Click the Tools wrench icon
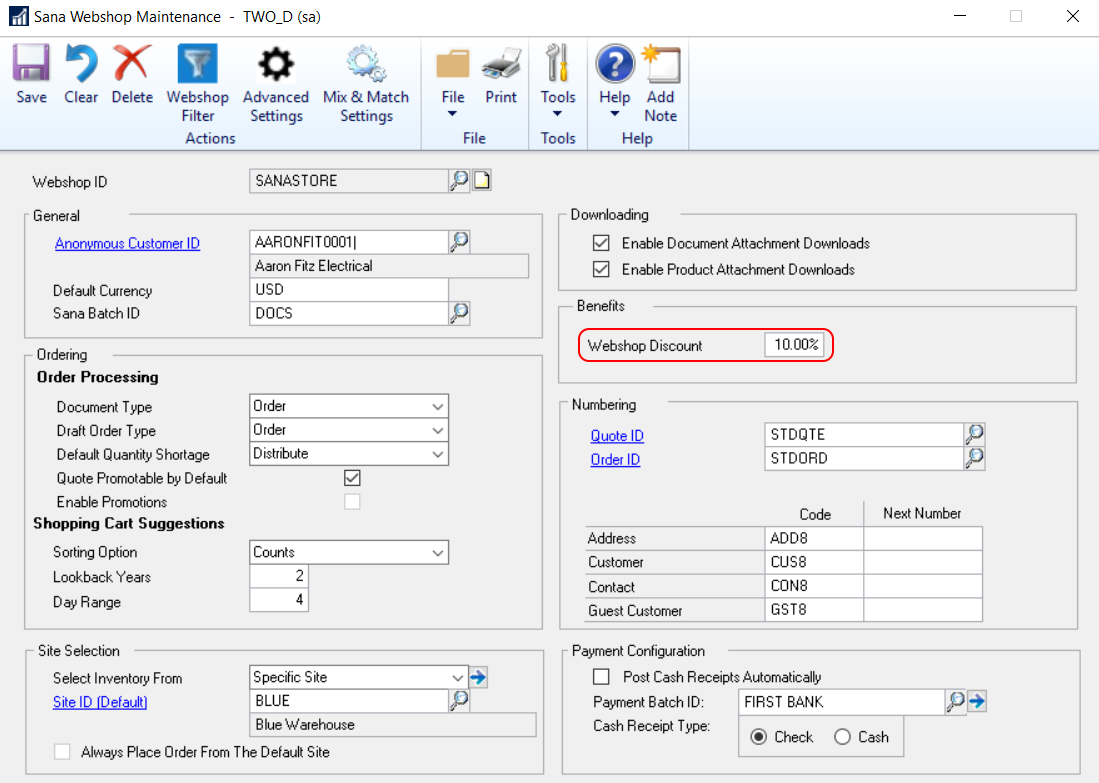The width and height of the screenshot is (1099, 783). pyautogui.click(x=558, y=63)
